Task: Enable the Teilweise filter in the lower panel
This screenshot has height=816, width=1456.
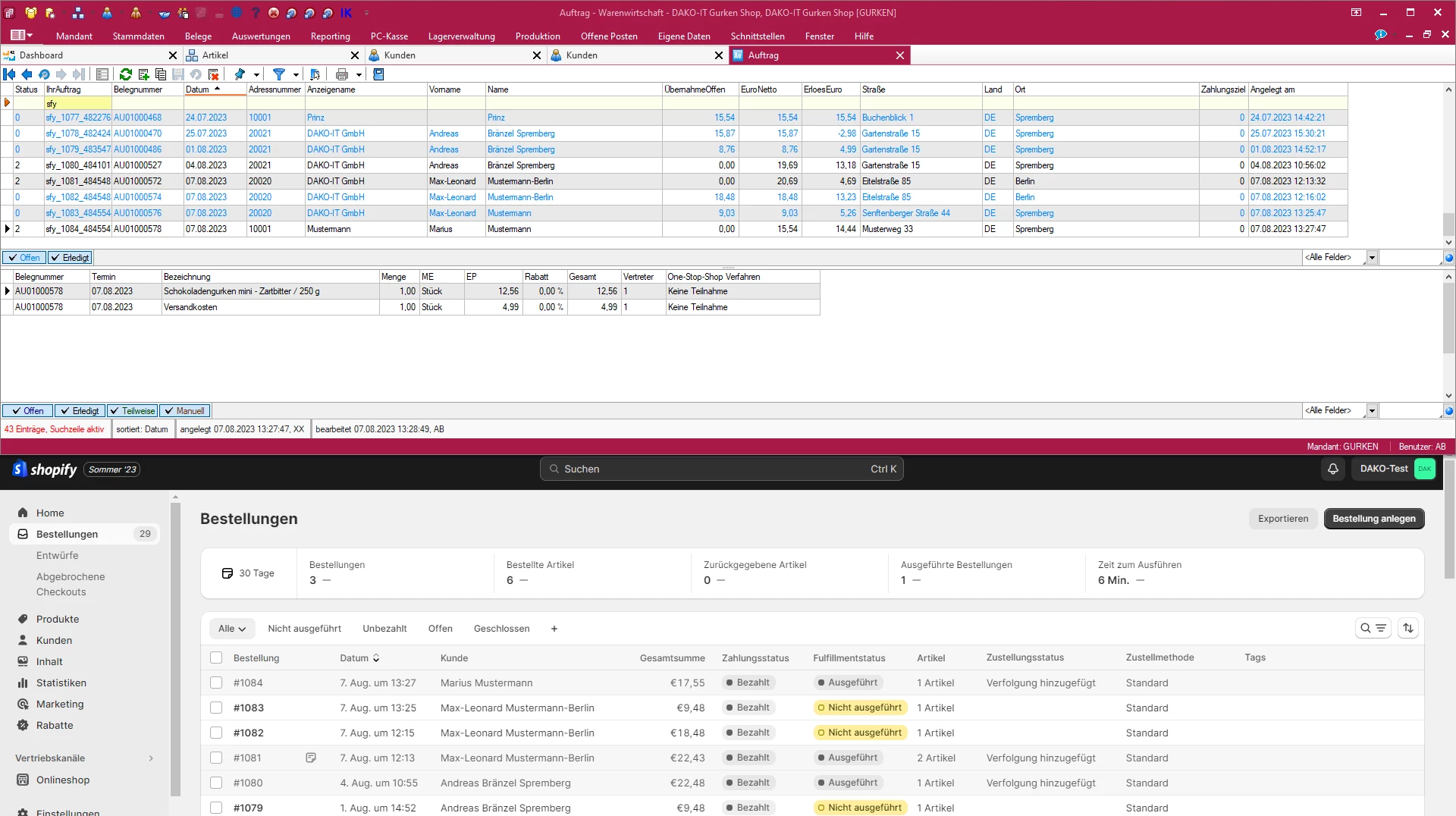Action: pos(133,410)
